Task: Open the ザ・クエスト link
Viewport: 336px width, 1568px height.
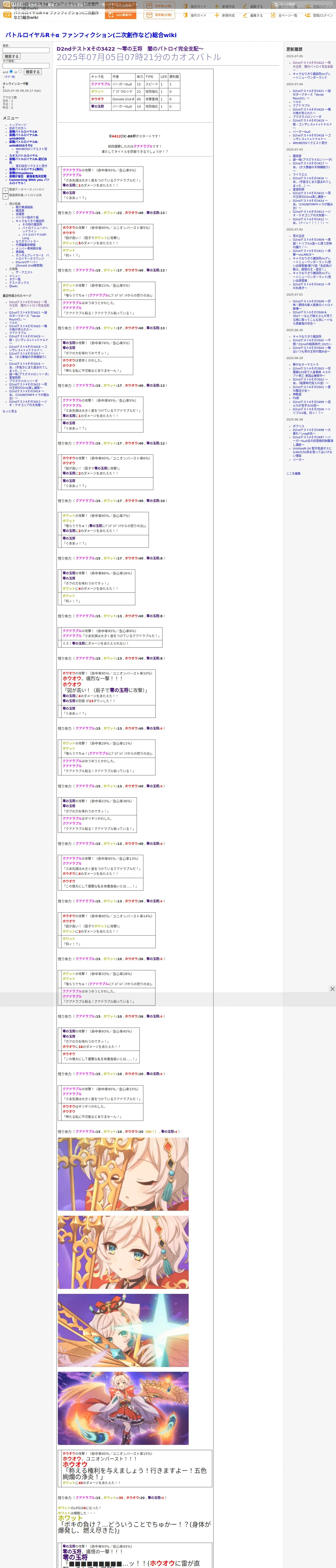Action: tap(24, 273)
